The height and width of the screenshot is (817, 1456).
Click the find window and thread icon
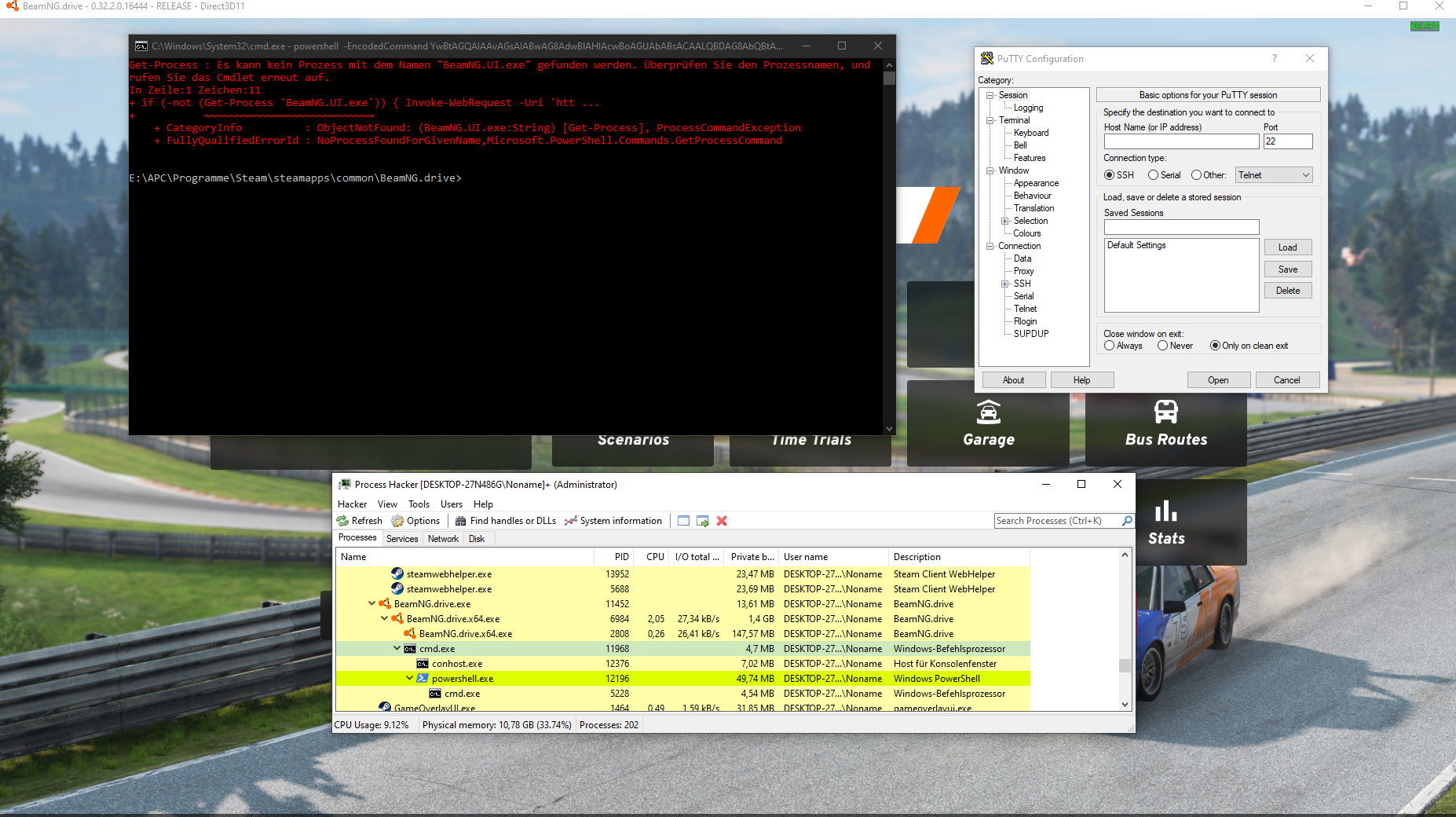point(703,521)
